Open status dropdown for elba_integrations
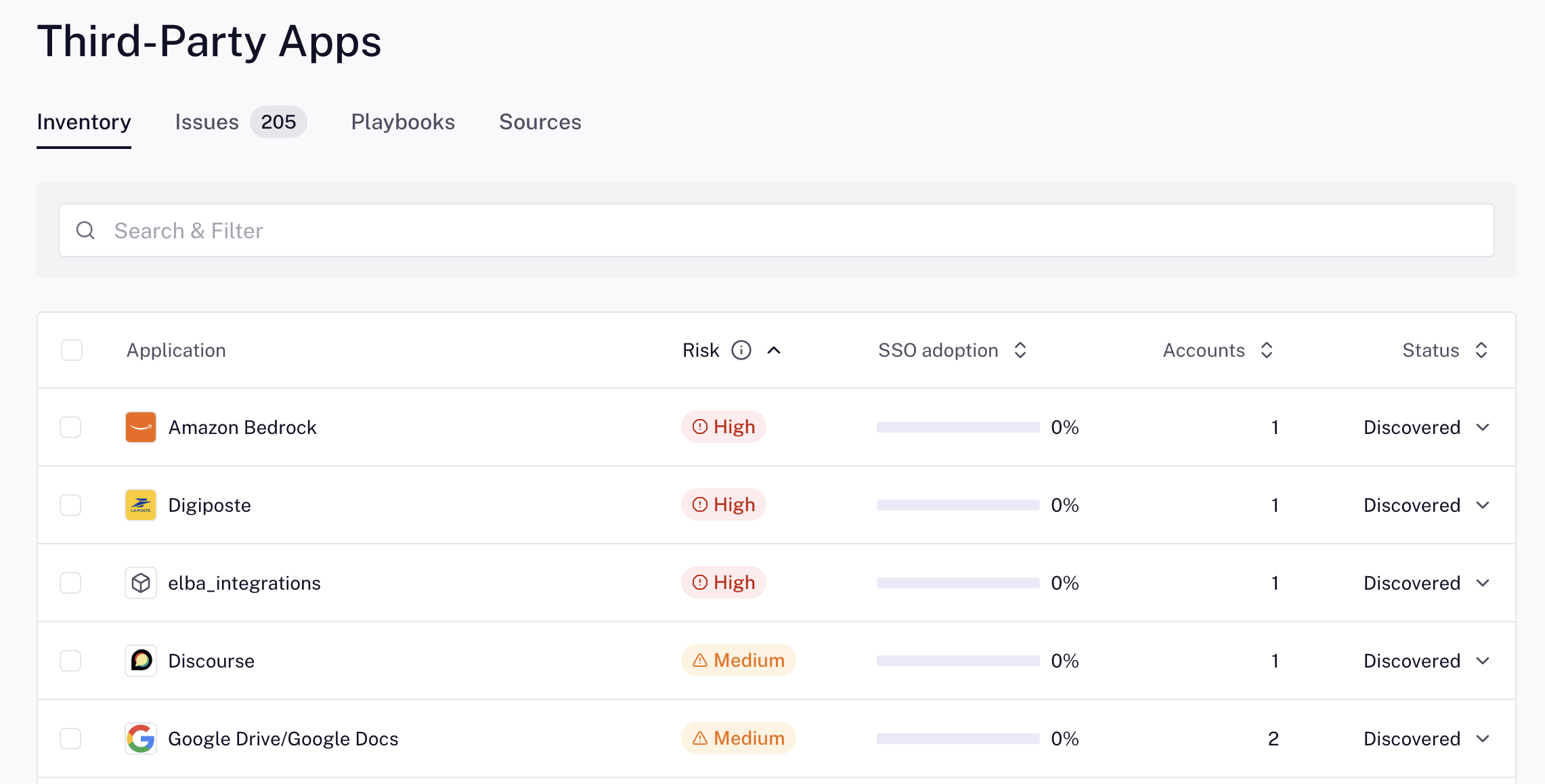This screenshot has height=784, width=1545. tap(1427, 583)
